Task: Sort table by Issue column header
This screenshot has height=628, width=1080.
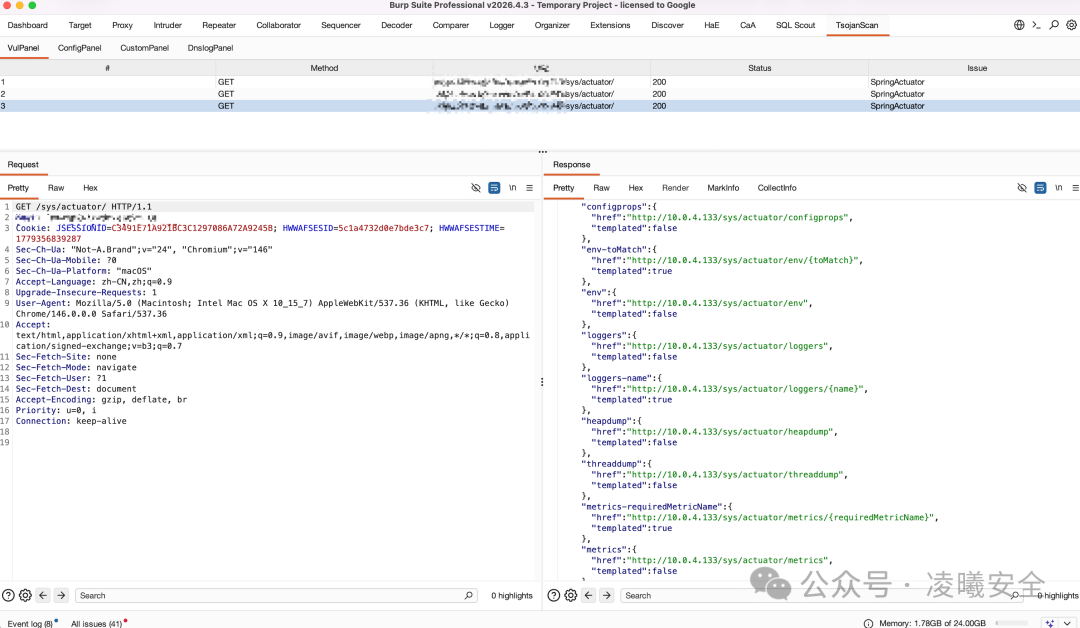Action: (977, 68)
